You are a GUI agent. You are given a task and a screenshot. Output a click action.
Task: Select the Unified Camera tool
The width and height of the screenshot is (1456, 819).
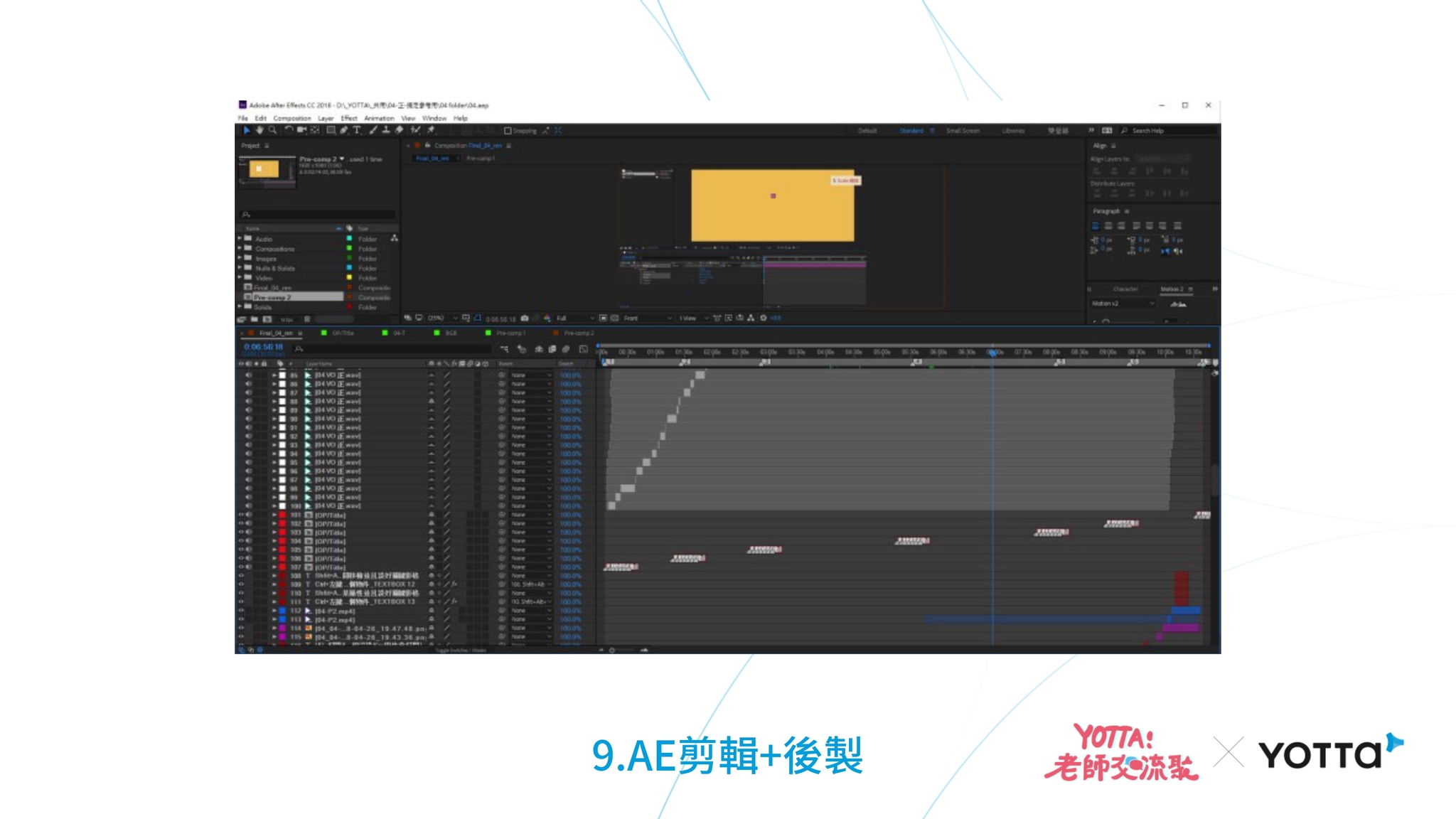click(301, 131)
